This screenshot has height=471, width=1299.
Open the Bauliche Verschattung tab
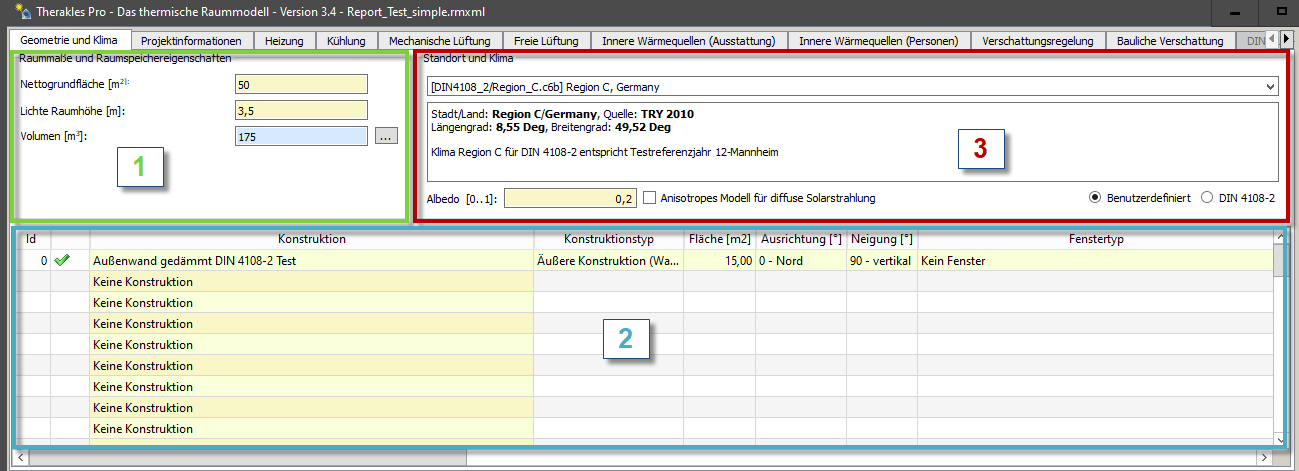1171,41
